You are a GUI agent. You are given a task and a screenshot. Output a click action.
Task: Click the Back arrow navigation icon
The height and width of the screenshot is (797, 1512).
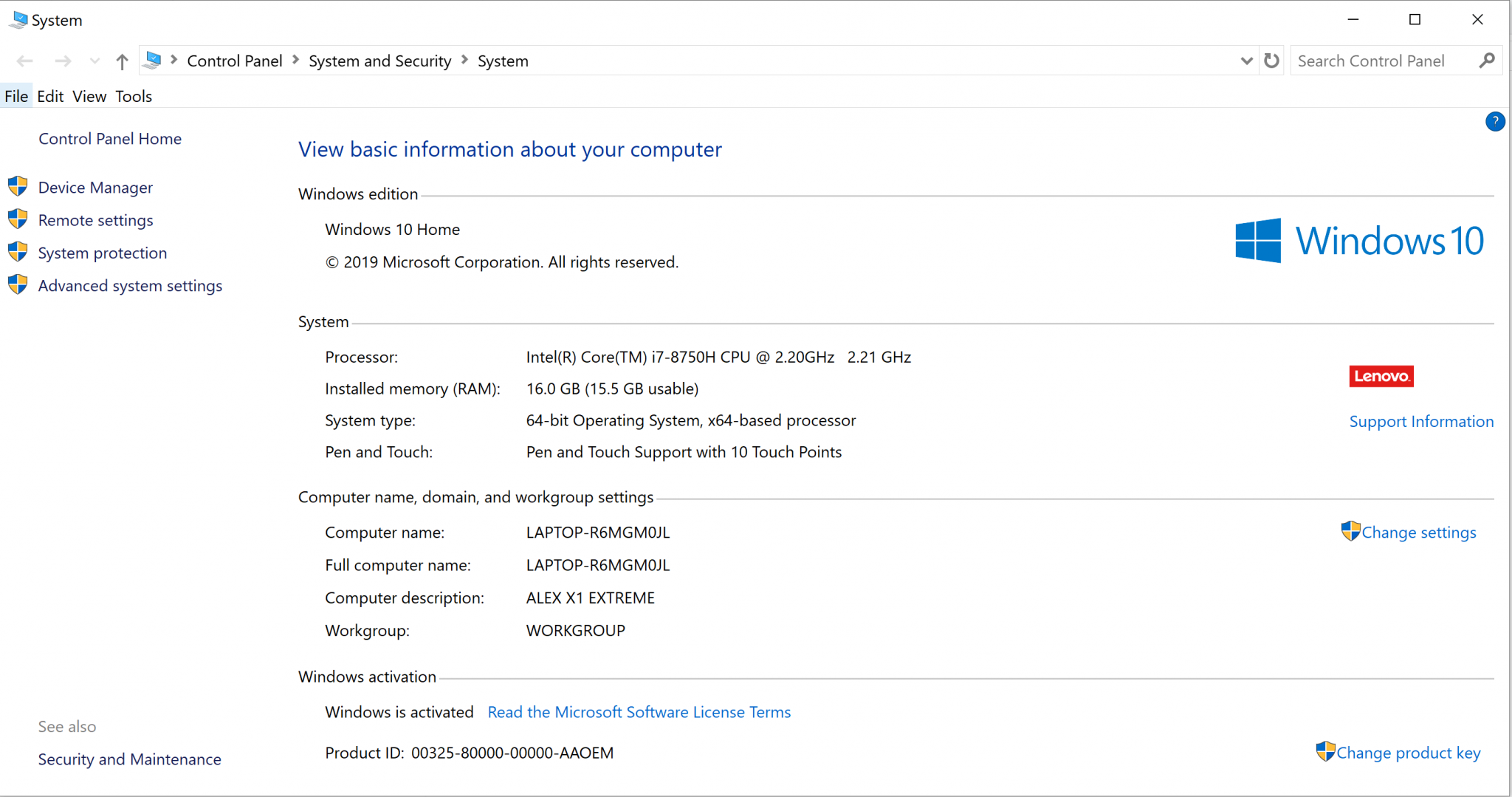(24, 61)
